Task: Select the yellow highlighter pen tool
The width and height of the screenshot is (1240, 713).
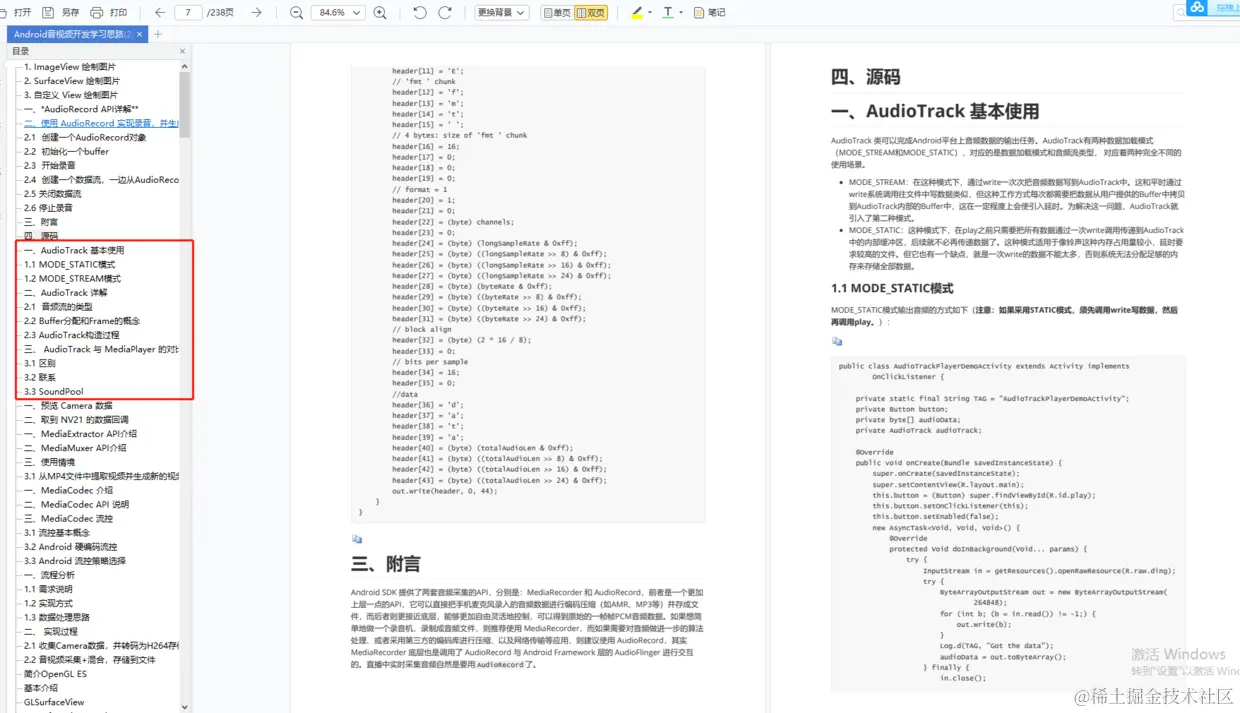Action: 637,13
